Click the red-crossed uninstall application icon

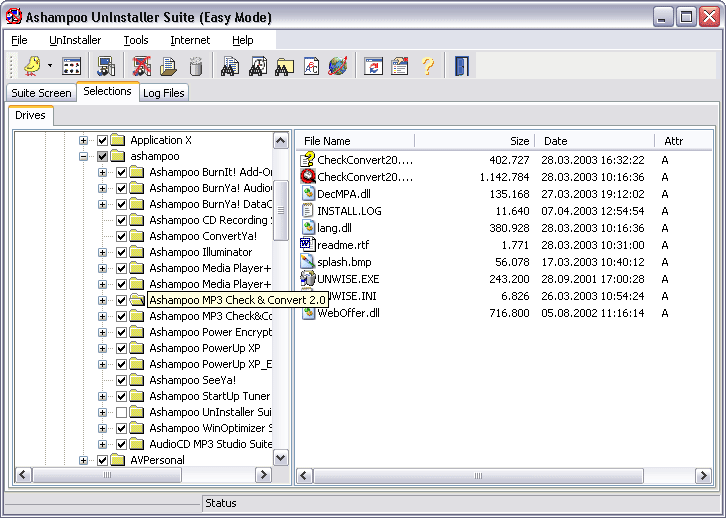pos(142,66)
